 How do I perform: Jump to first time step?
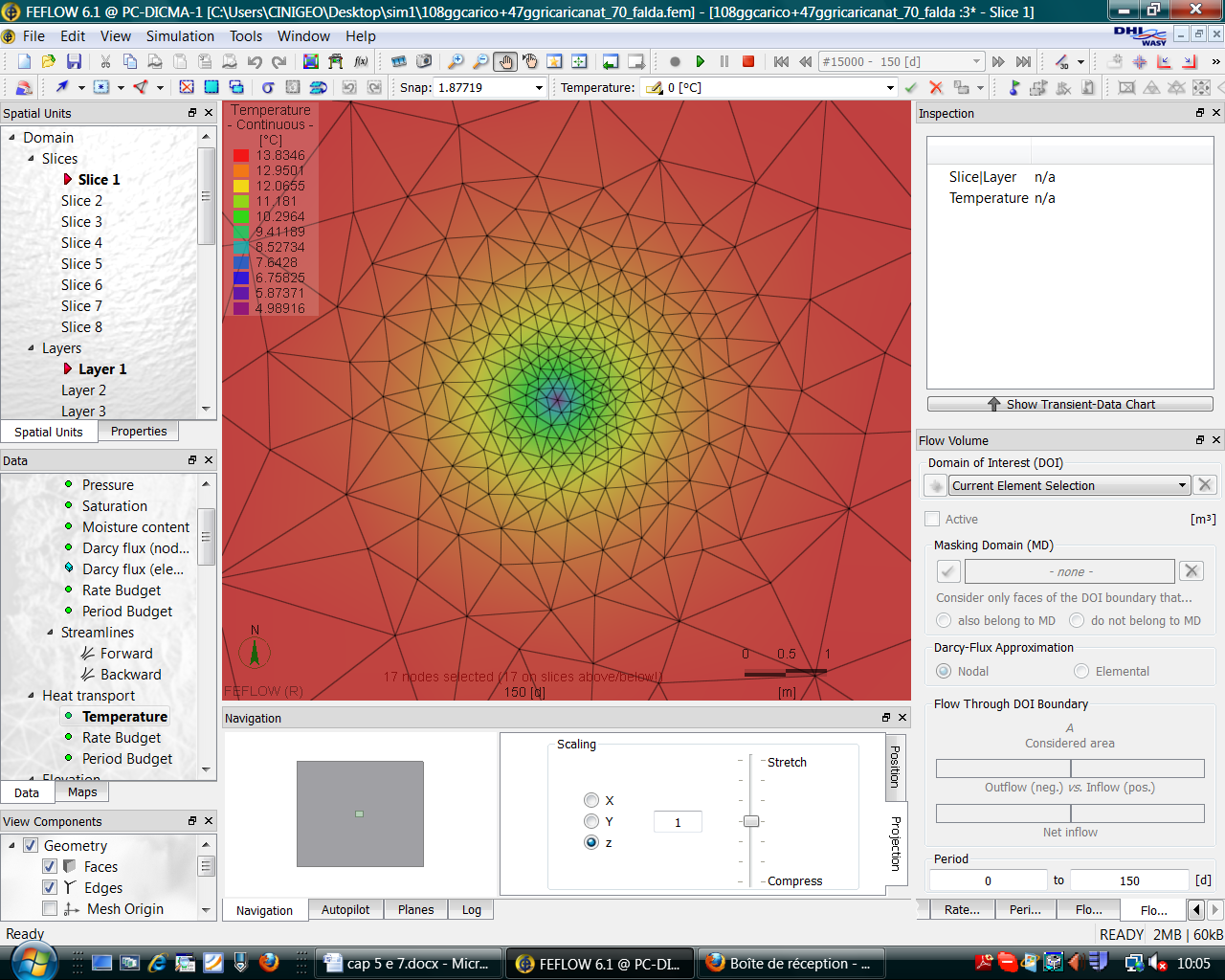781,61
